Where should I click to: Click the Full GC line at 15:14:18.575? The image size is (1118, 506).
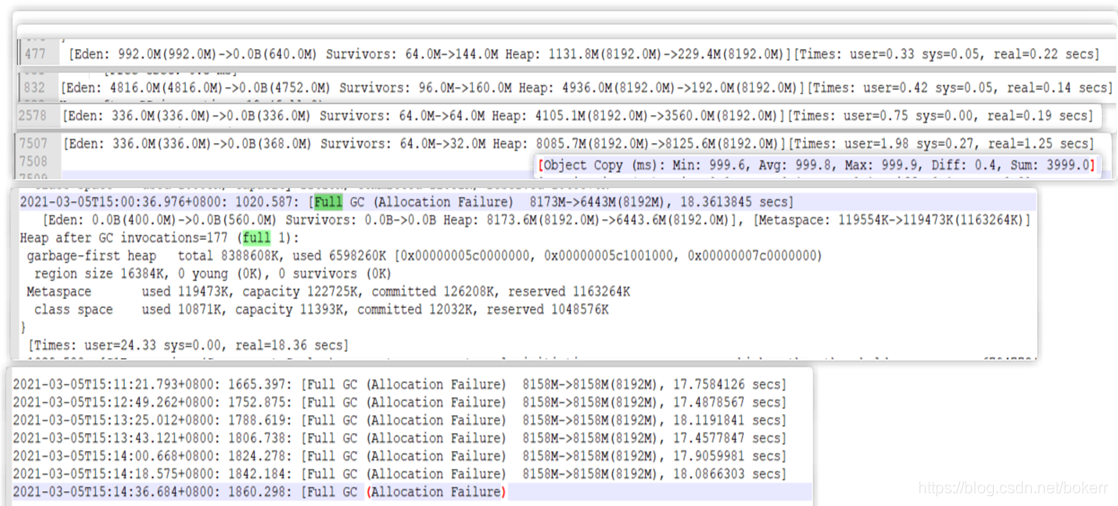(x=399, y=474)
